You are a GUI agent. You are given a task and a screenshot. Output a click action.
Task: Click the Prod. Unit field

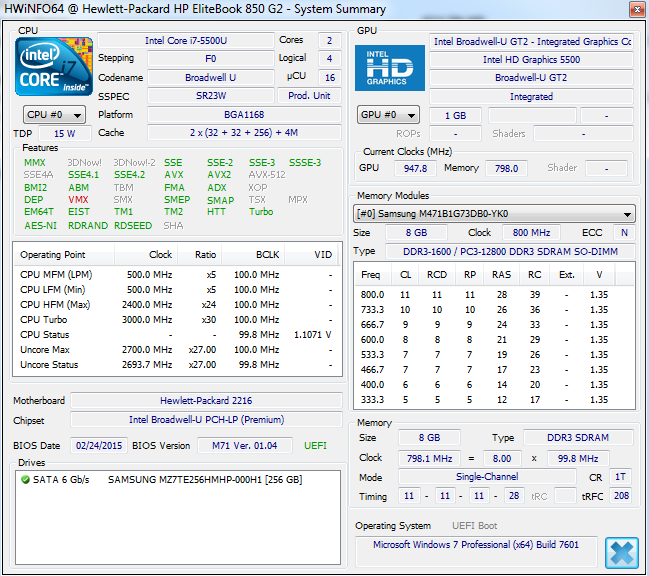(309, 96)
